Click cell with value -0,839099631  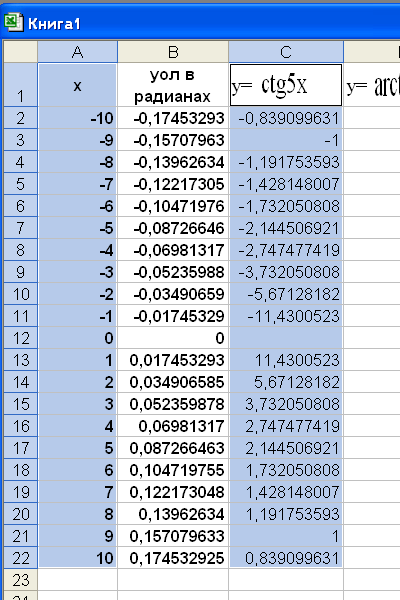286,118
